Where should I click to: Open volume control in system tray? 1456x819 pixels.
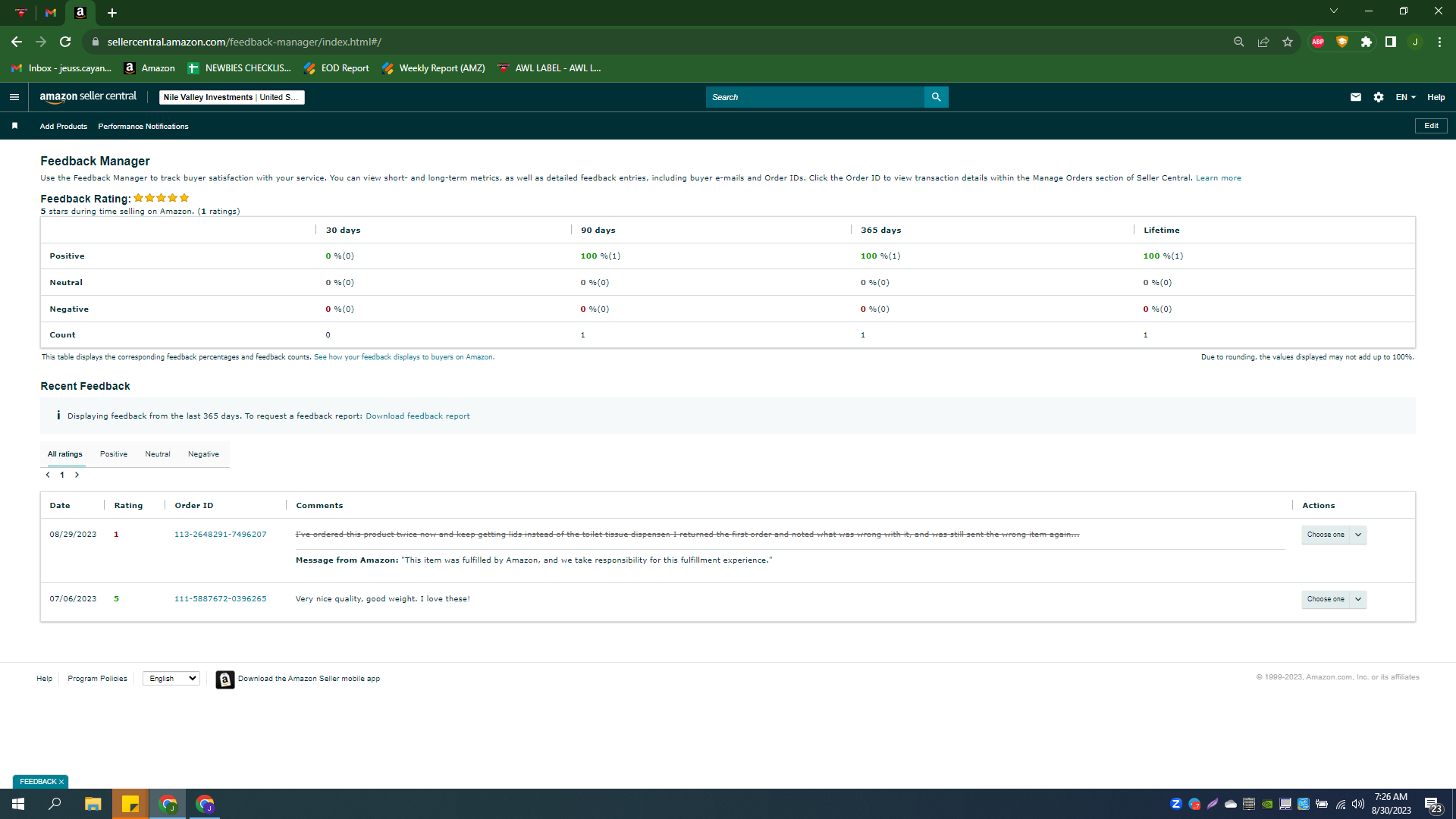1358,804
